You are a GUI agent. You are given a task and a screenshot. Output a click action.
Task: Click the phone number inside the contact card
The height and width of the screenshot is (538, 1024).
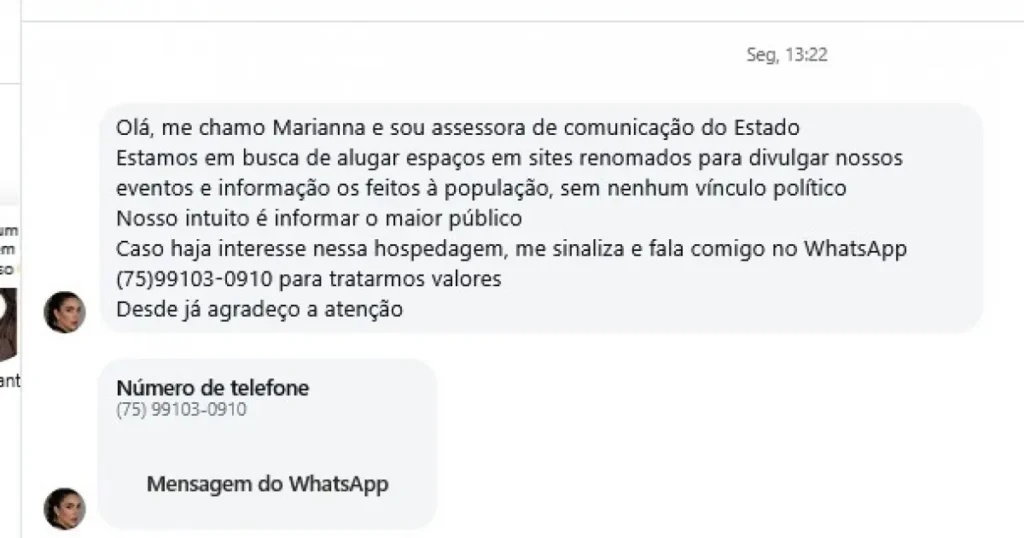[x=181, y=409]
